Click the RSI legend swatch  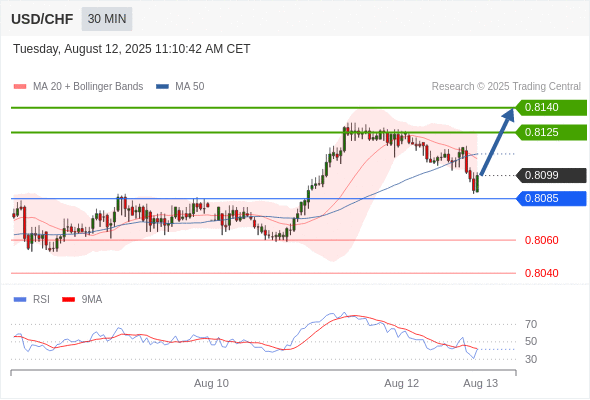click(20, 300)
